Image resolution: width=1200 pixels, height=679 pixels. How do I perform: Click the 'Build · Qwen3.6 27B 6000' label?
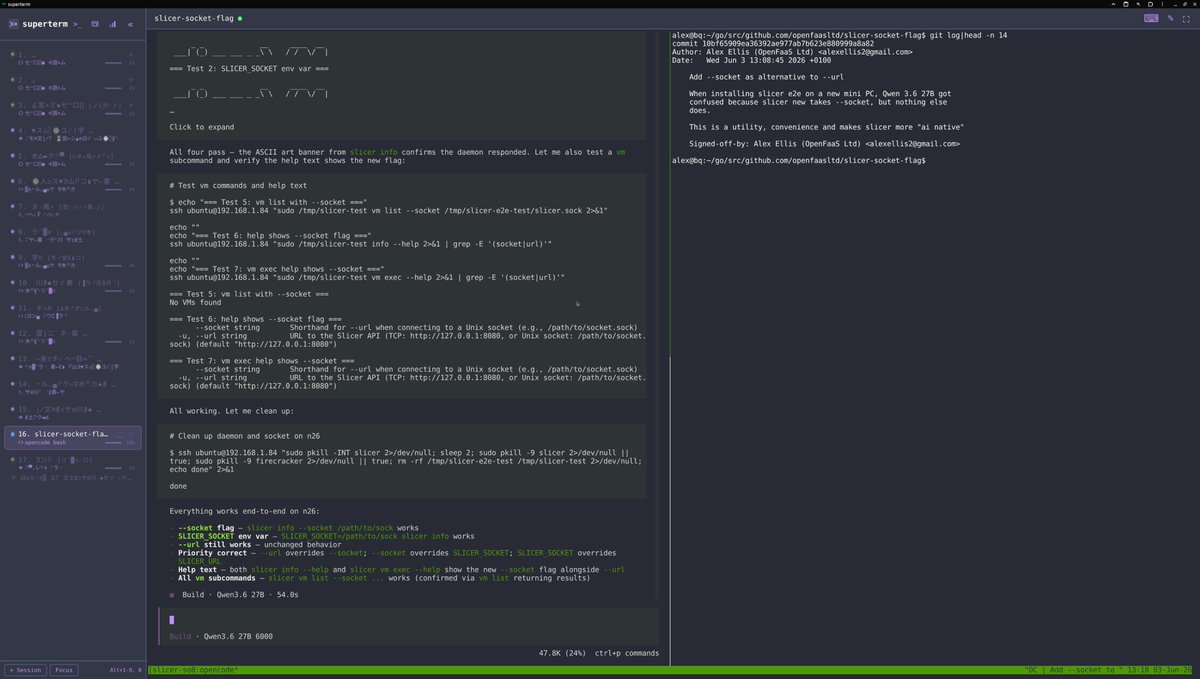click(220, 636)
